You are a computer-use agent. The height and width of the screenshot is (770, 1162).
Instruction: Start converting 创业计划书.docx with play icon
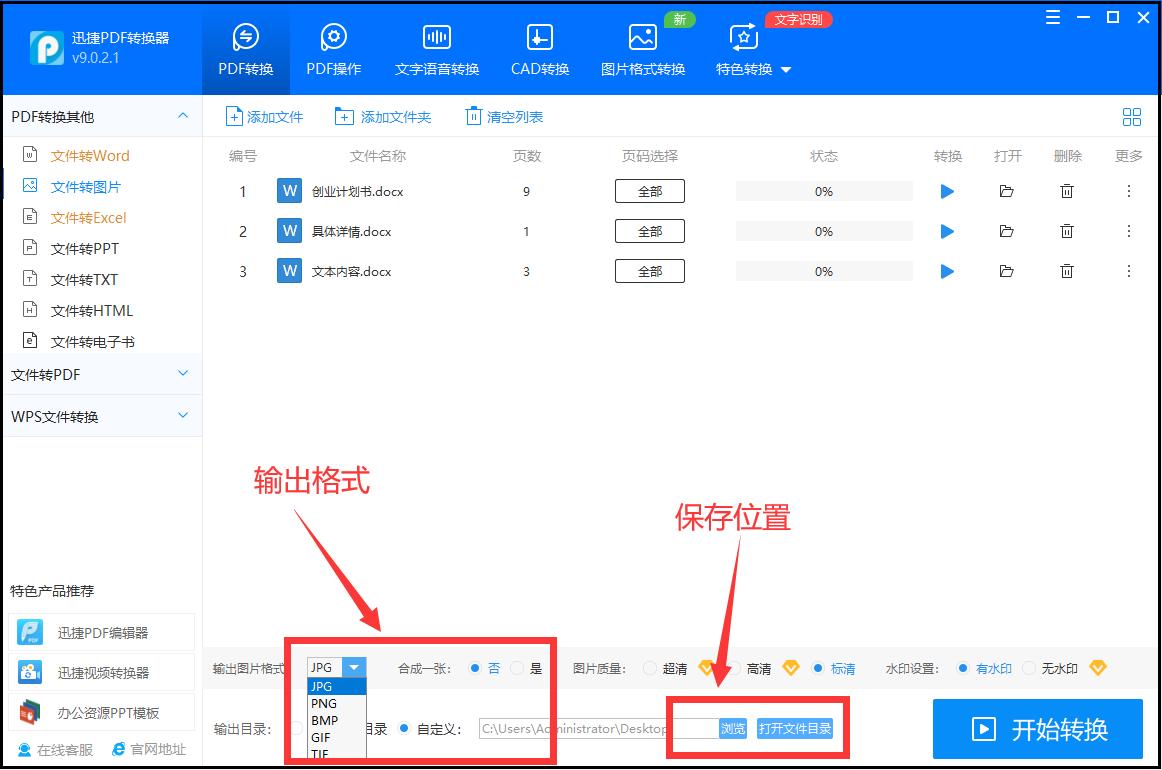(x=946, y=191)
